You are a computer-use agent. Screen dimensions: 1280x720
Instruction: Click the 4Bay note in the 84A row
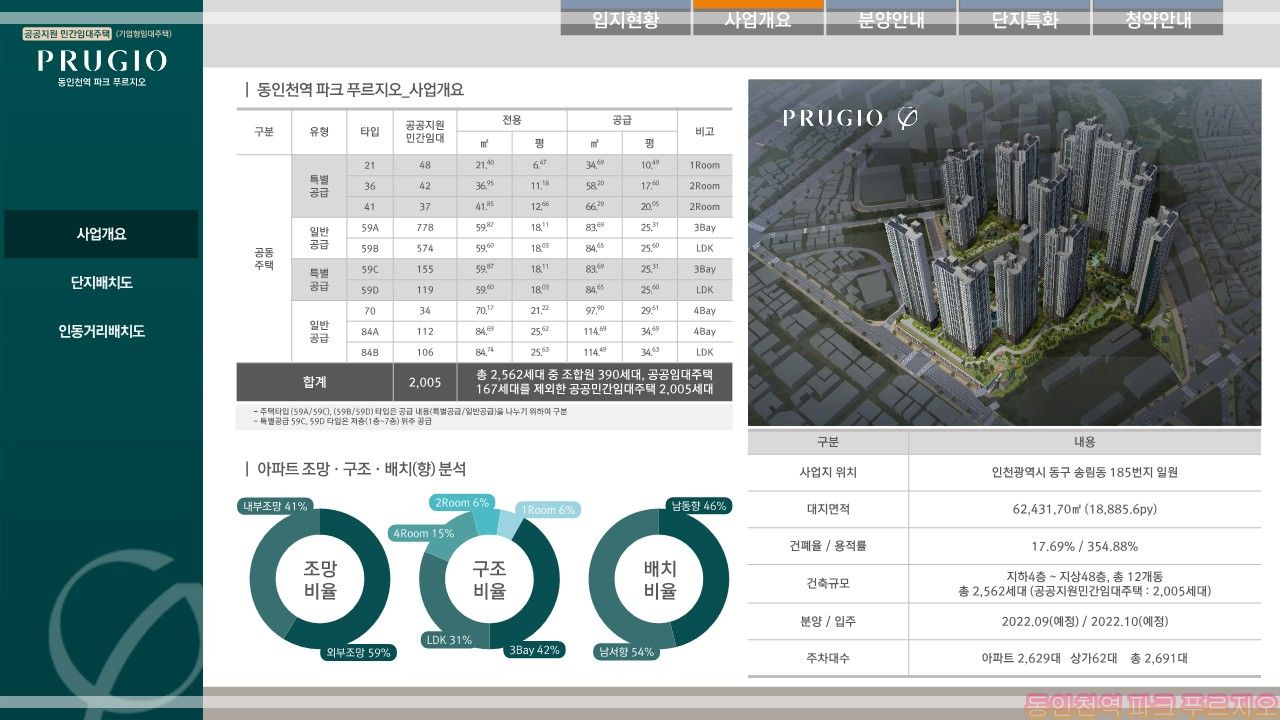704,331
